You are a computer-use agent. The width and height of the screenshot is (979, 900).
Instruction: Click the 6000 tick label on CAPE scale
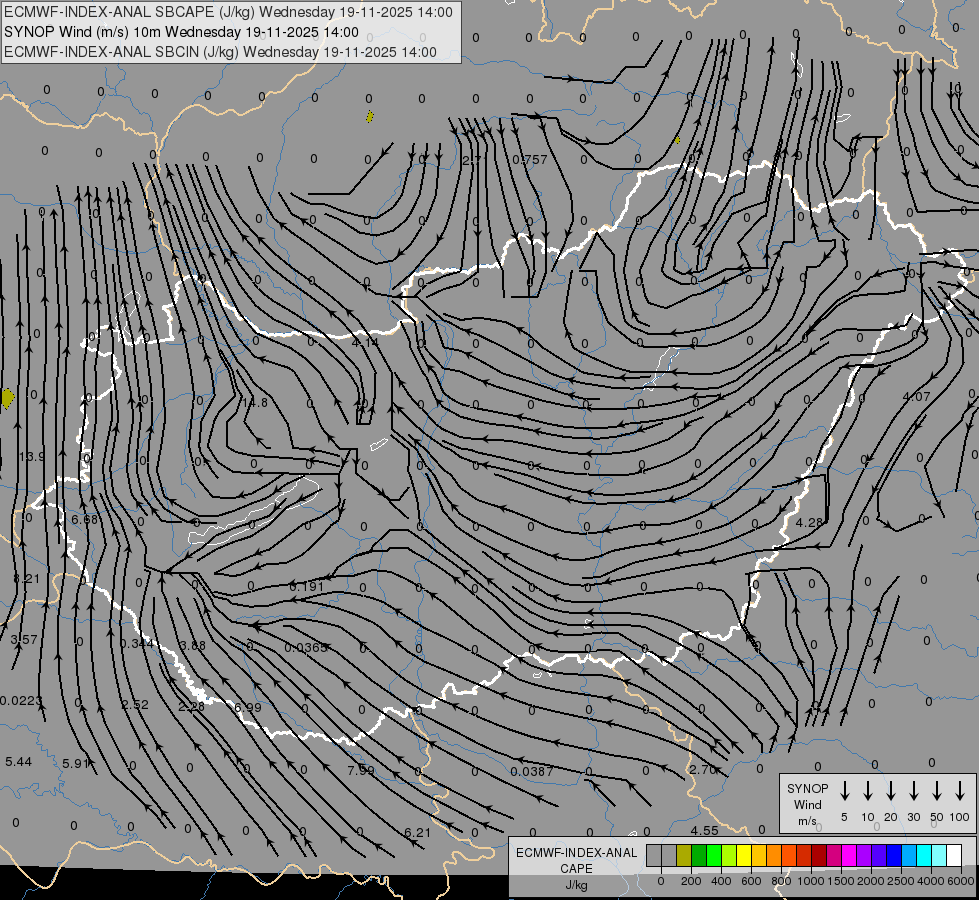(960, 881)
